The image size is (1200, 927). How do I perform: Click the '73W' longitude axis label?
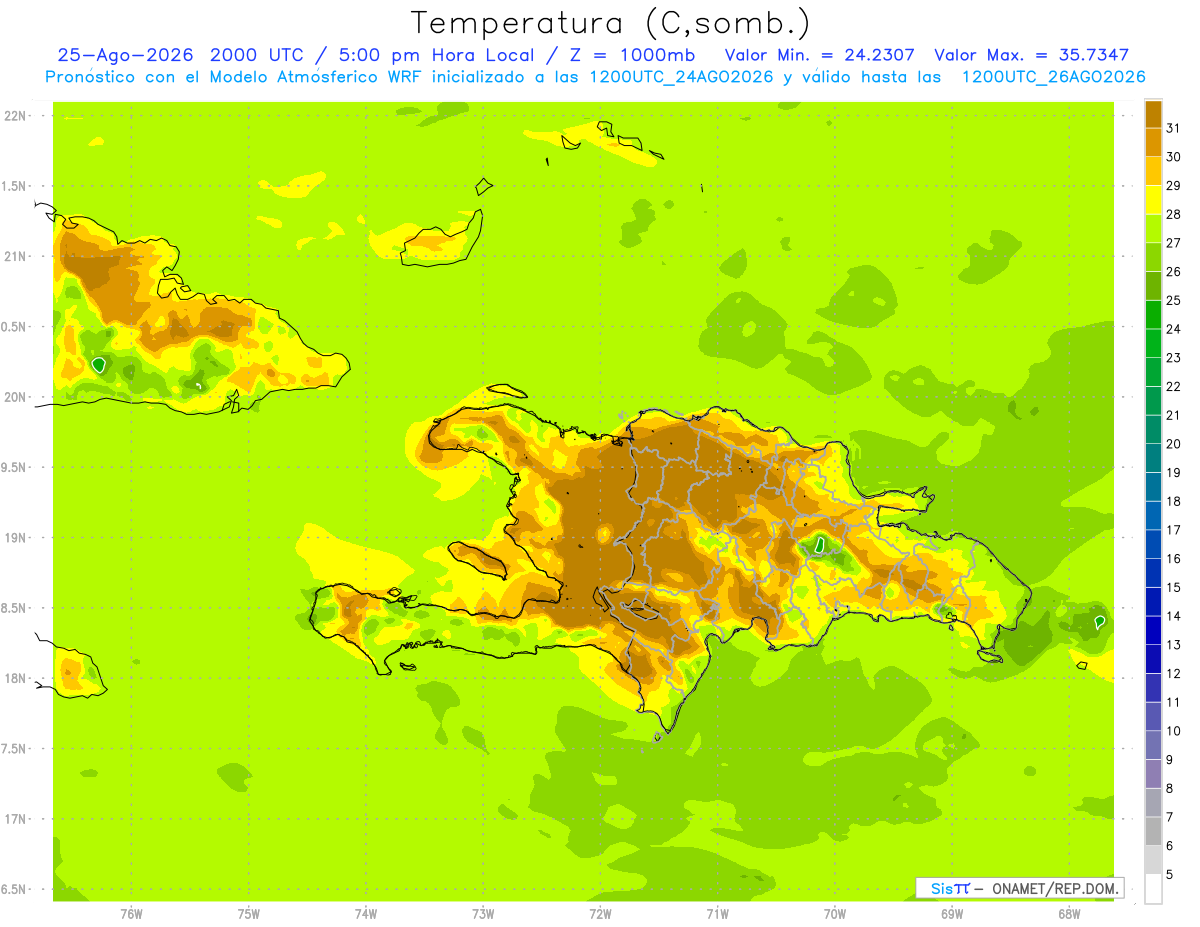pos(483,913)
